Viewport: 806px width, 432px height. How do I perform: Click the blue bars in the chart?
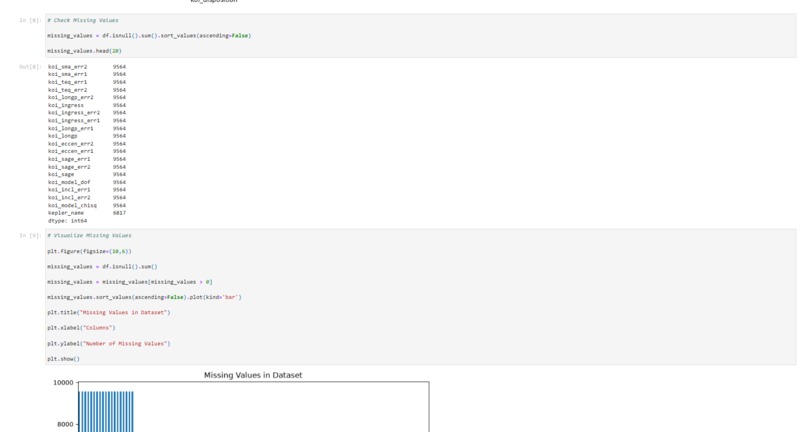coord(106,411)
